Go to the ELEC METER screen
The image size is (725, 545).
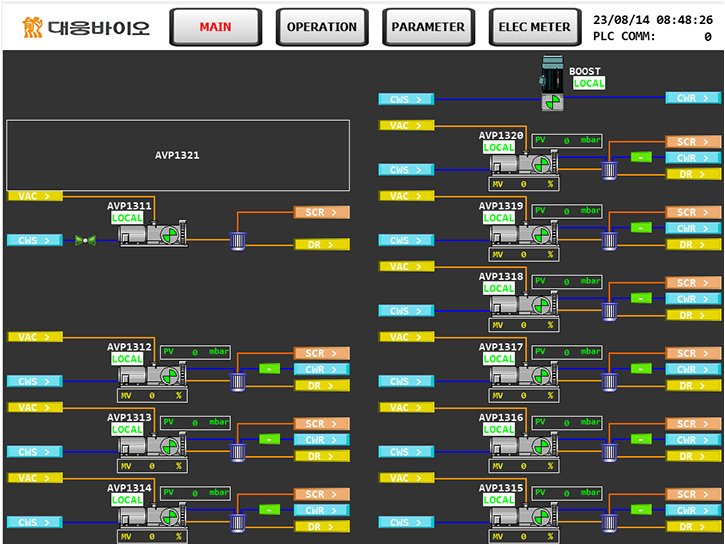[x=535, y=27]
